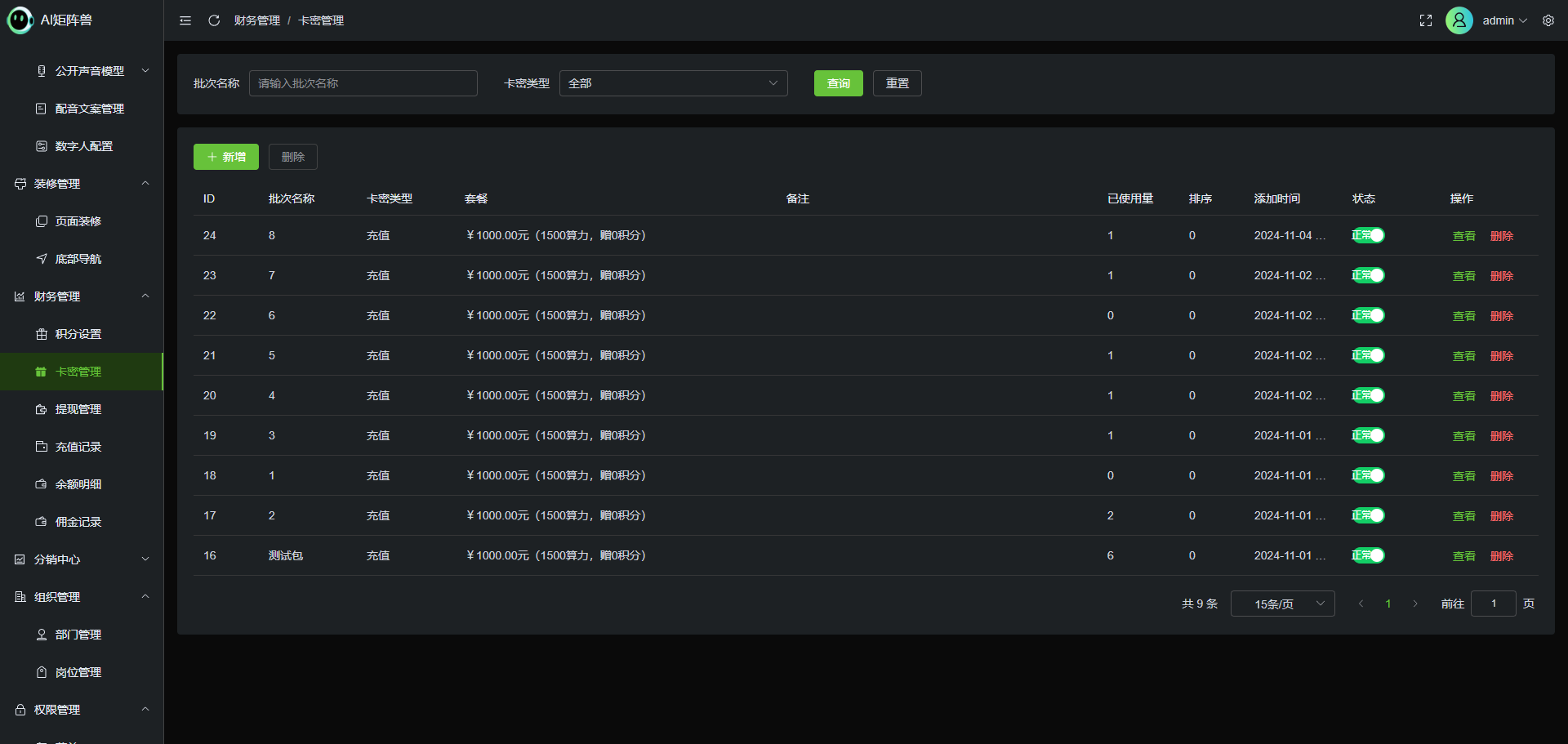Expand the 分销中心 sidebar menu
Viewport: 1568px width, 744px height.
click(82, 559)
